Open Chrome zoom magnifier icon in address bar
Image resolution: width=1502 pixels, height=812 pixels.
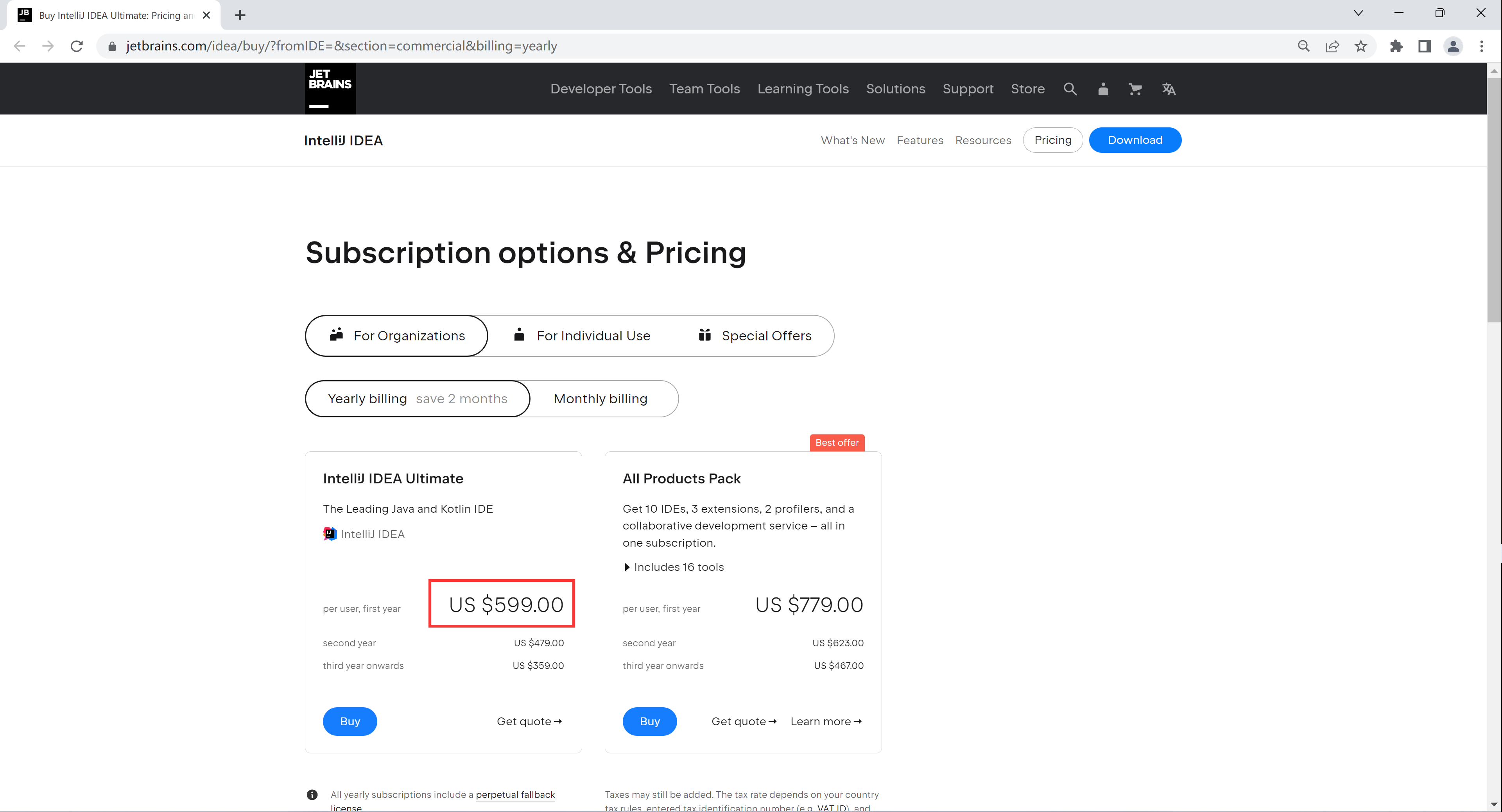pyautogui.click(x=1304, y=46)
